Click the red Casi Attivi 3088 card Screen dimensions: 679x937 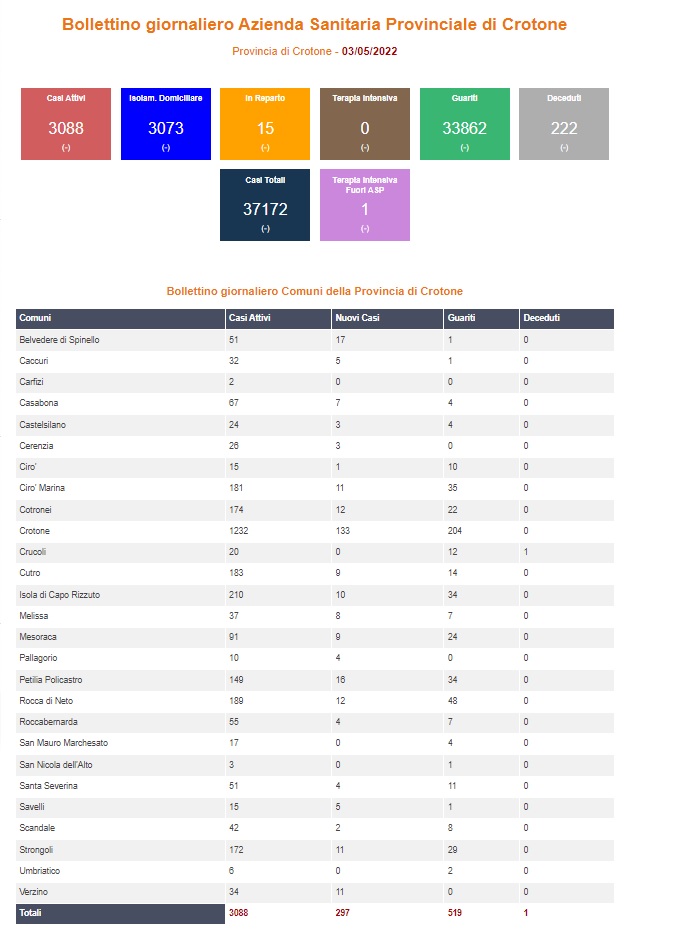66,124
